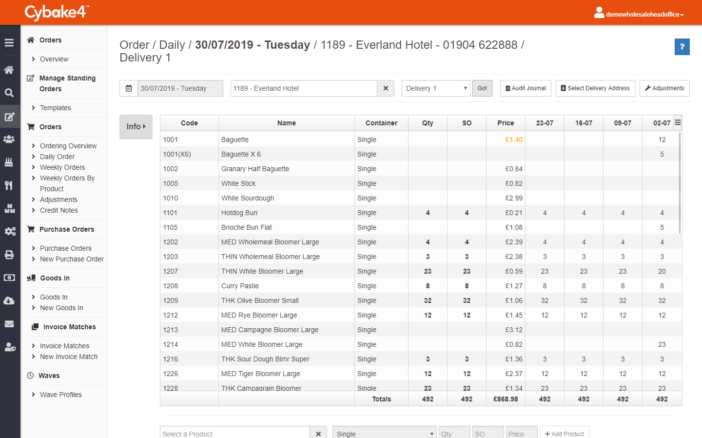Click the Adjustments wrench button
702x438 pixels.
pos(664,88)
